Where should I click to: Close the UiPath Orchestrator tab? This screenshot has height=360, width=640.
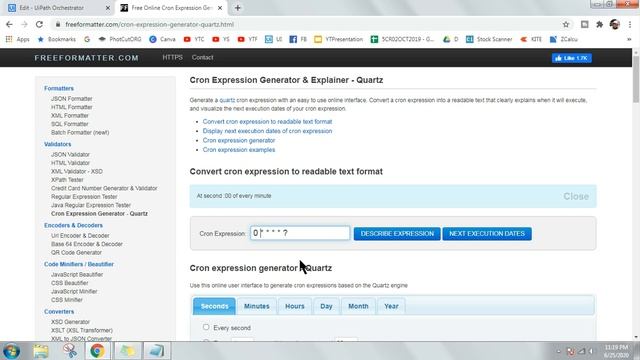pyautogui.click(x=108, y=8)
